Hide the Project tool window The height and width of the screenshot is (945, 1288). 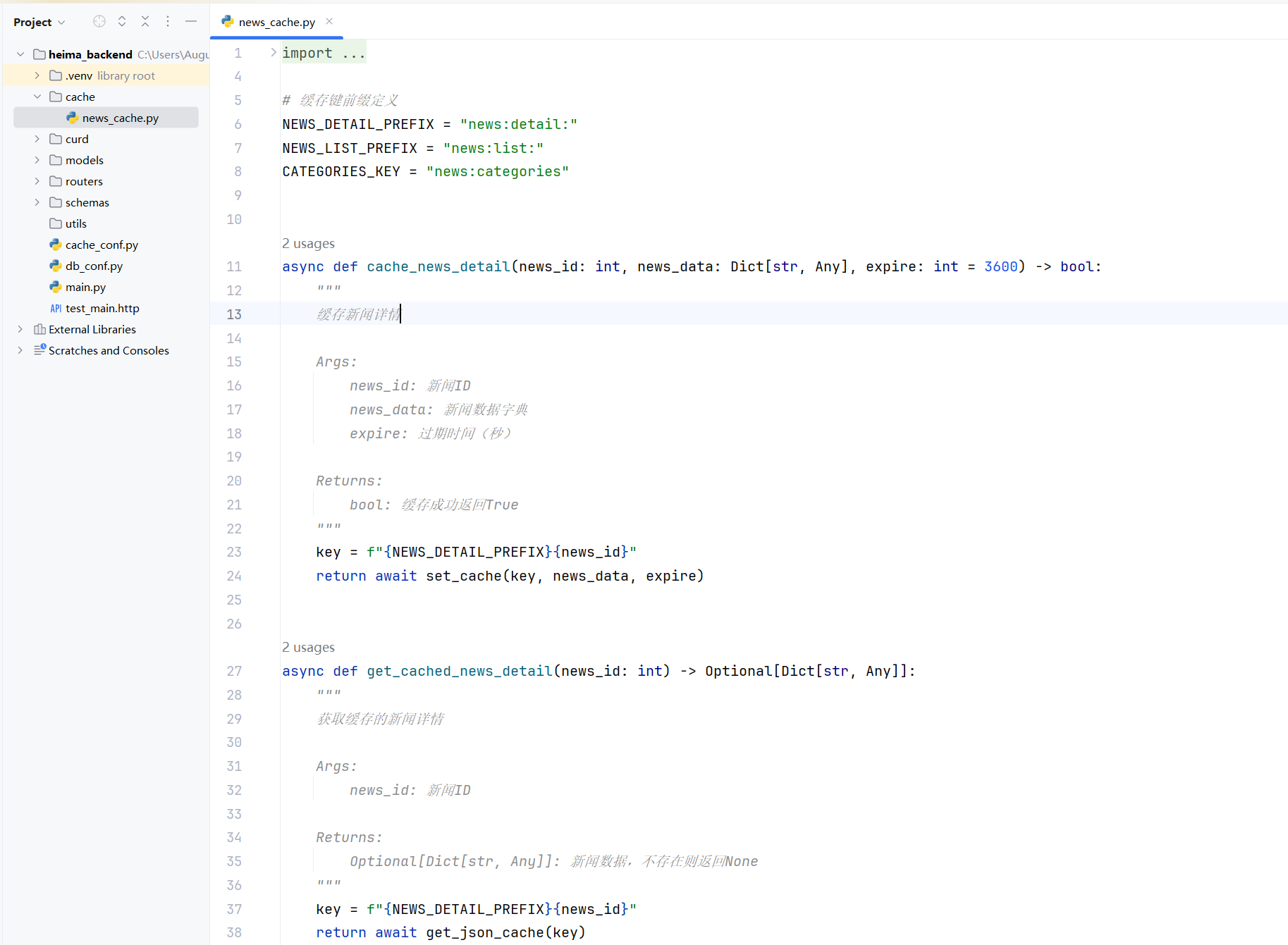[x=191, y=21]
